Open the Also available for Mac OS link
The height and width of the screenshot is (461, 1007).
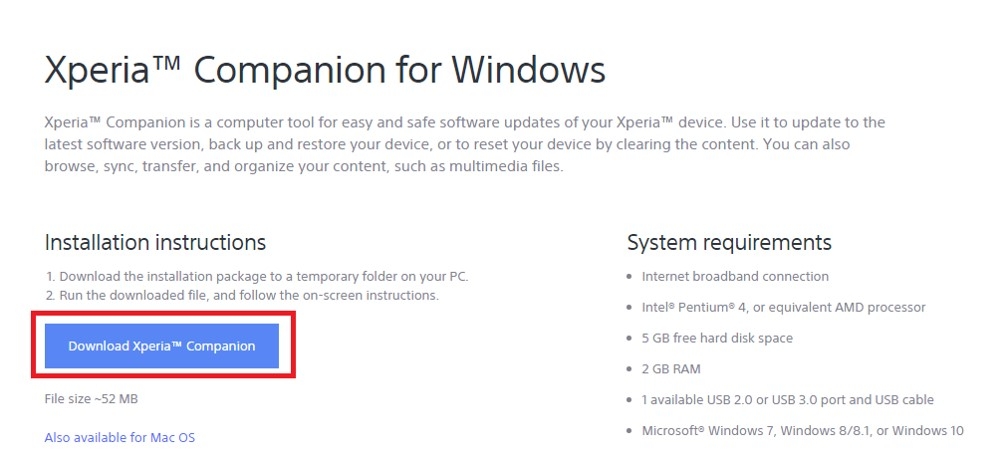point(120,438)
